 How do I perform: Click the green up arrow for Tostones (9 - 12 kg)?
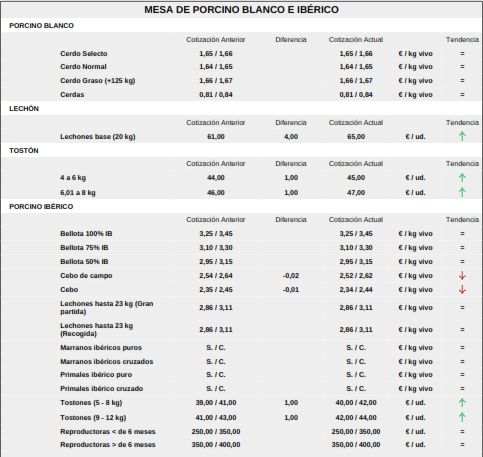click(462, 417)
